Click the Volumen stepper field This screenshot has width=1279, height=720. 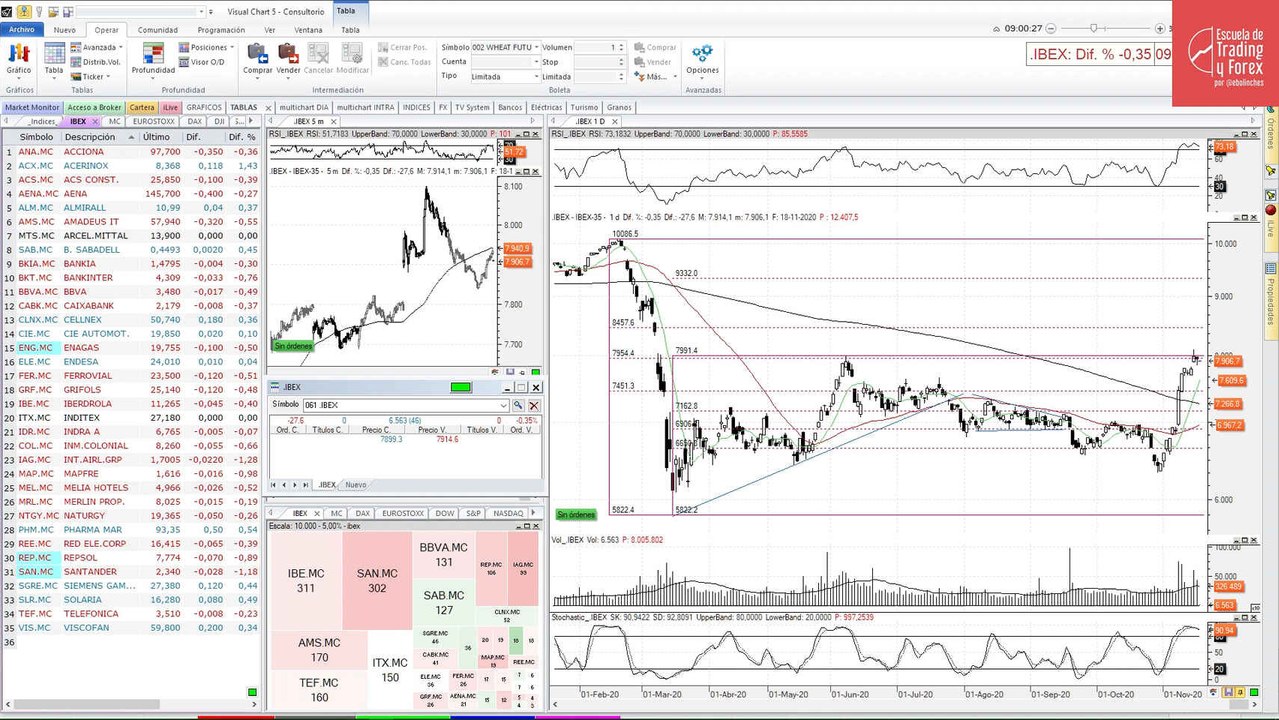click(600, 47)
